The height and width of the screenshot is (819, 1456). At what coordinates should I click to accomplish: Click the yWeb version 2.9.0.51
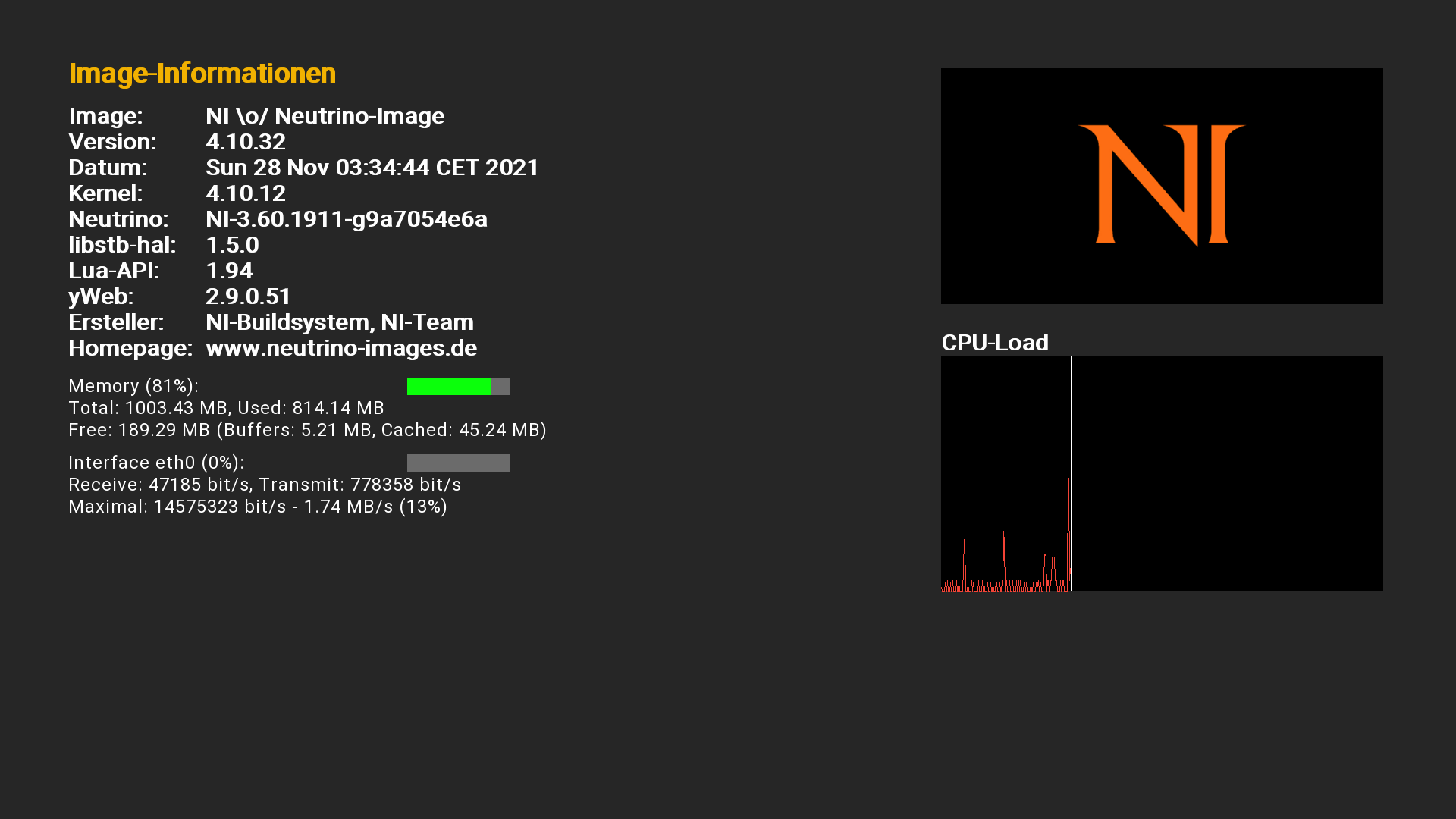(x=248, y=297)
